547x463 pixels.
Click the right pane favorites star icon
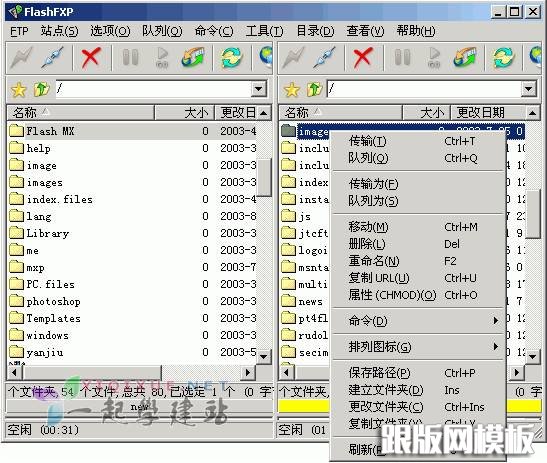click(x=291, y=90)
